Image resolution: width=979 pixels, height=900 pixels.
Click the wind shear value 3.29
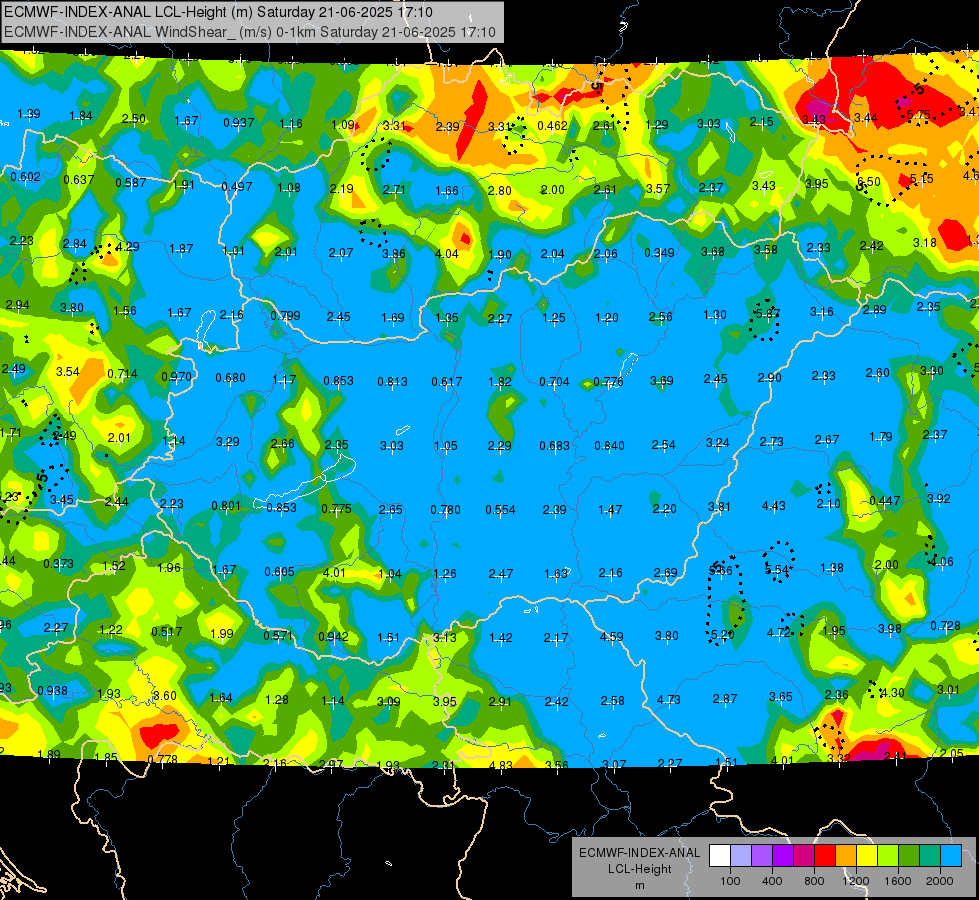[x=228, y=442]
